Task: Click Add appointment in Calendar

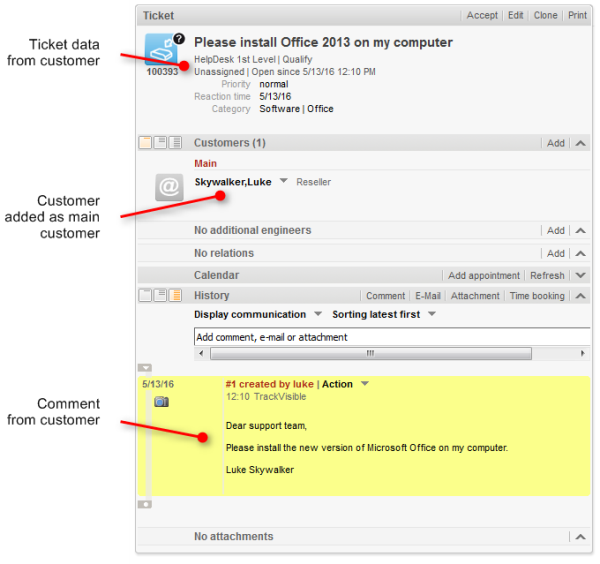Action: [484, 275]
